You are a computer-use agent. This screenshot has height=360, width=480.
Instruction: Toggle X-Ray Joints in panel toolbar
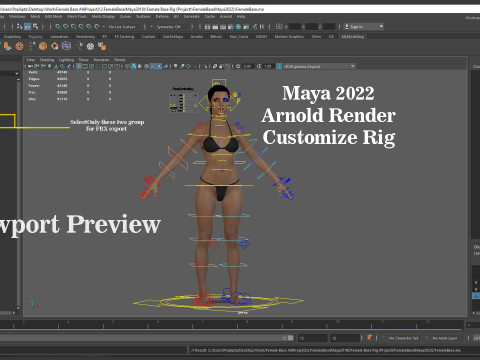click(x=228, y=66)
